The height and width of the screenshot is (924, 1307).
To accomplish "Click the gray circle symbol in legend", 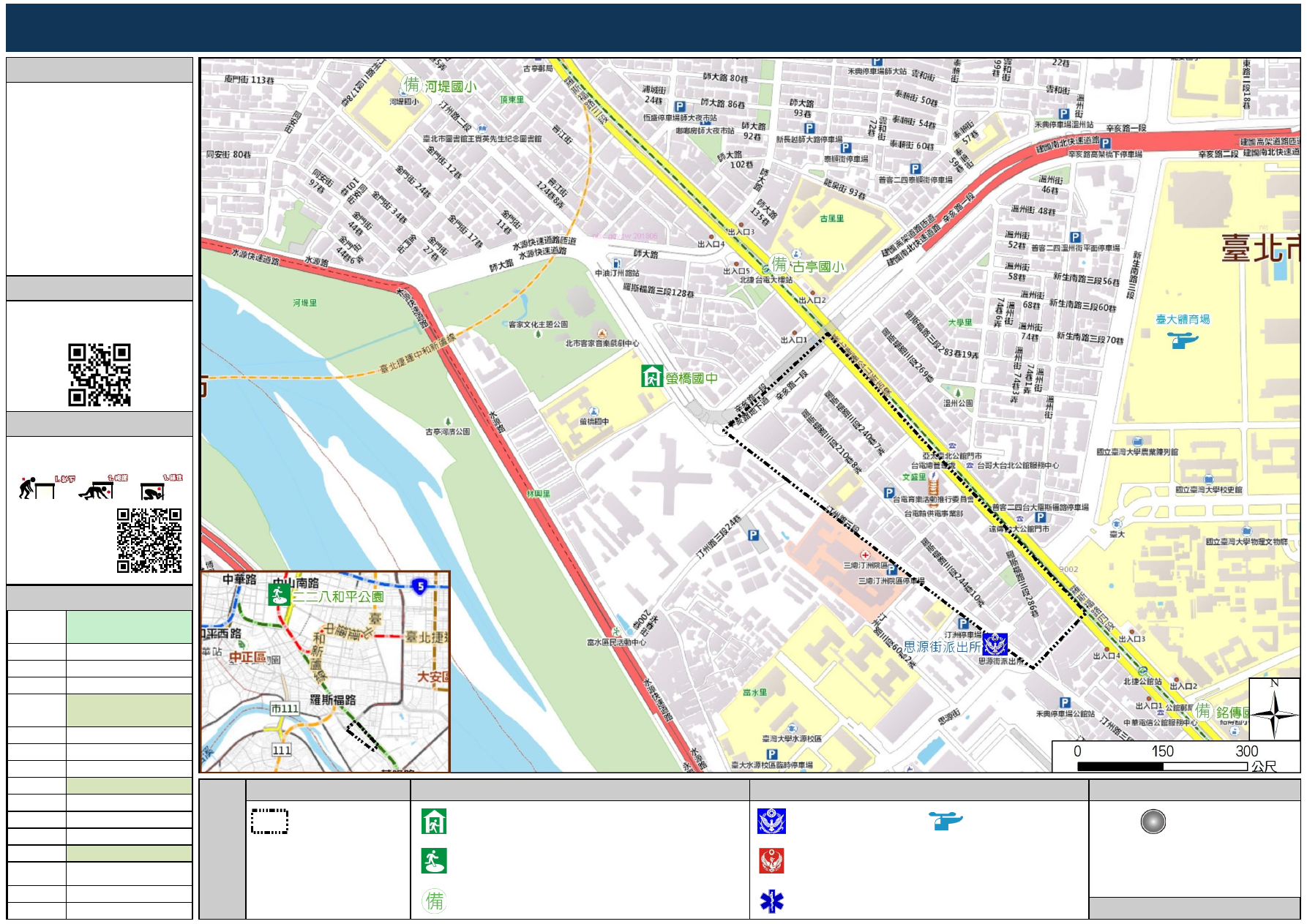I will click(x=1153, y=822).
